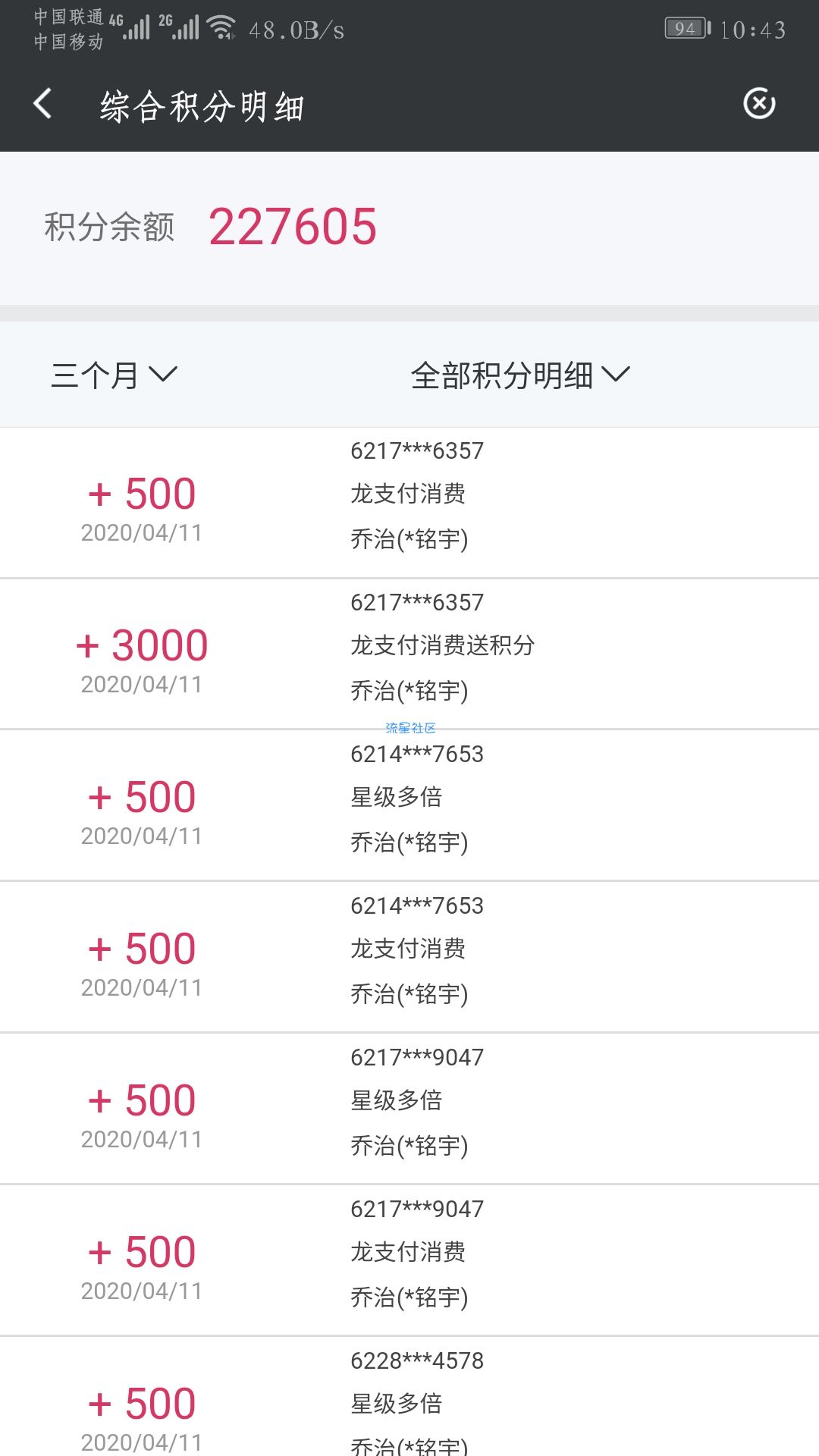Tap the 227605 points balance
The height and width of the screenshot is (1456, 819).
point(293,227)
